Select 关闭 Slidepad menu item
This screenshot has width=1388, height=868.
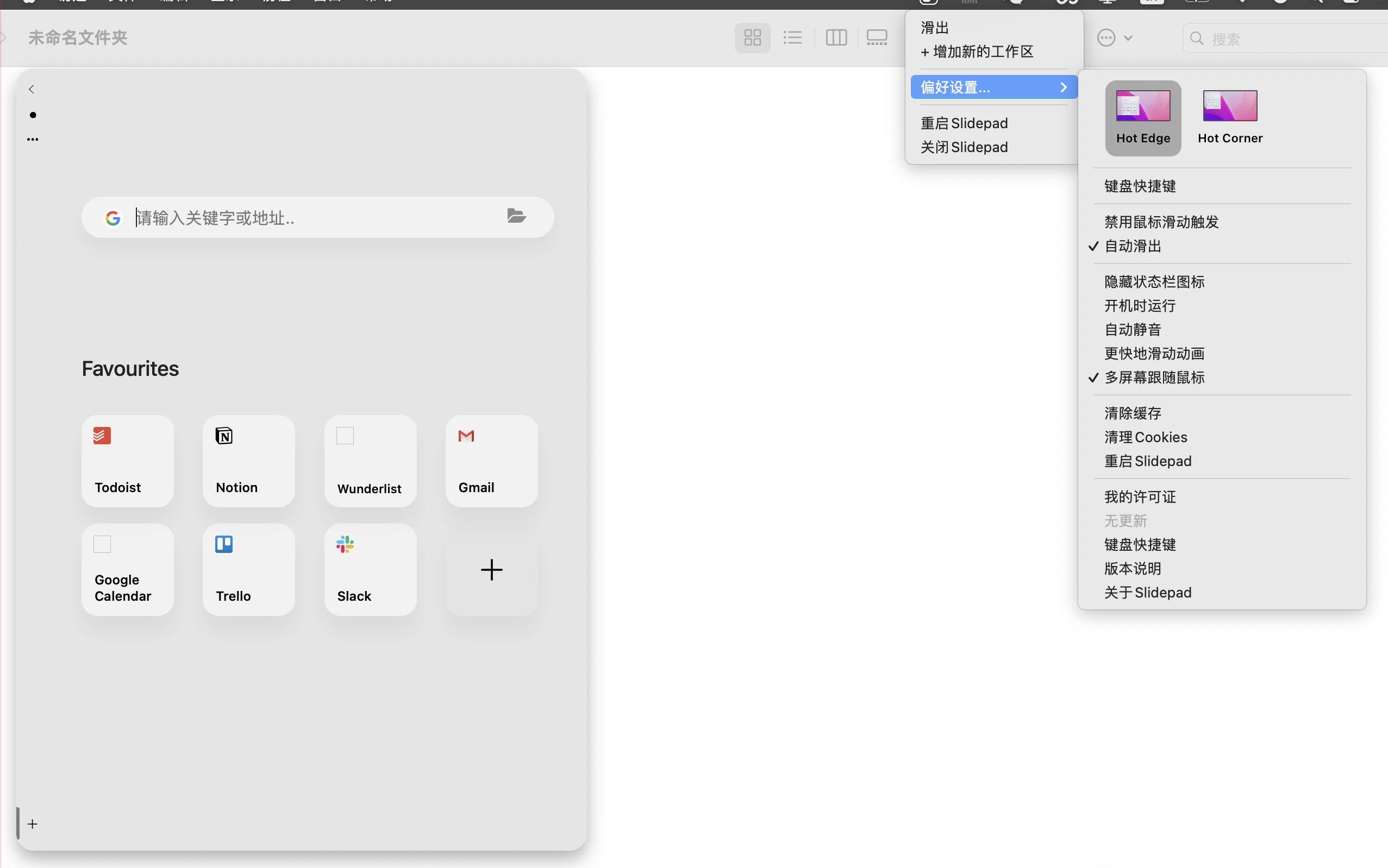click(994, 147)
